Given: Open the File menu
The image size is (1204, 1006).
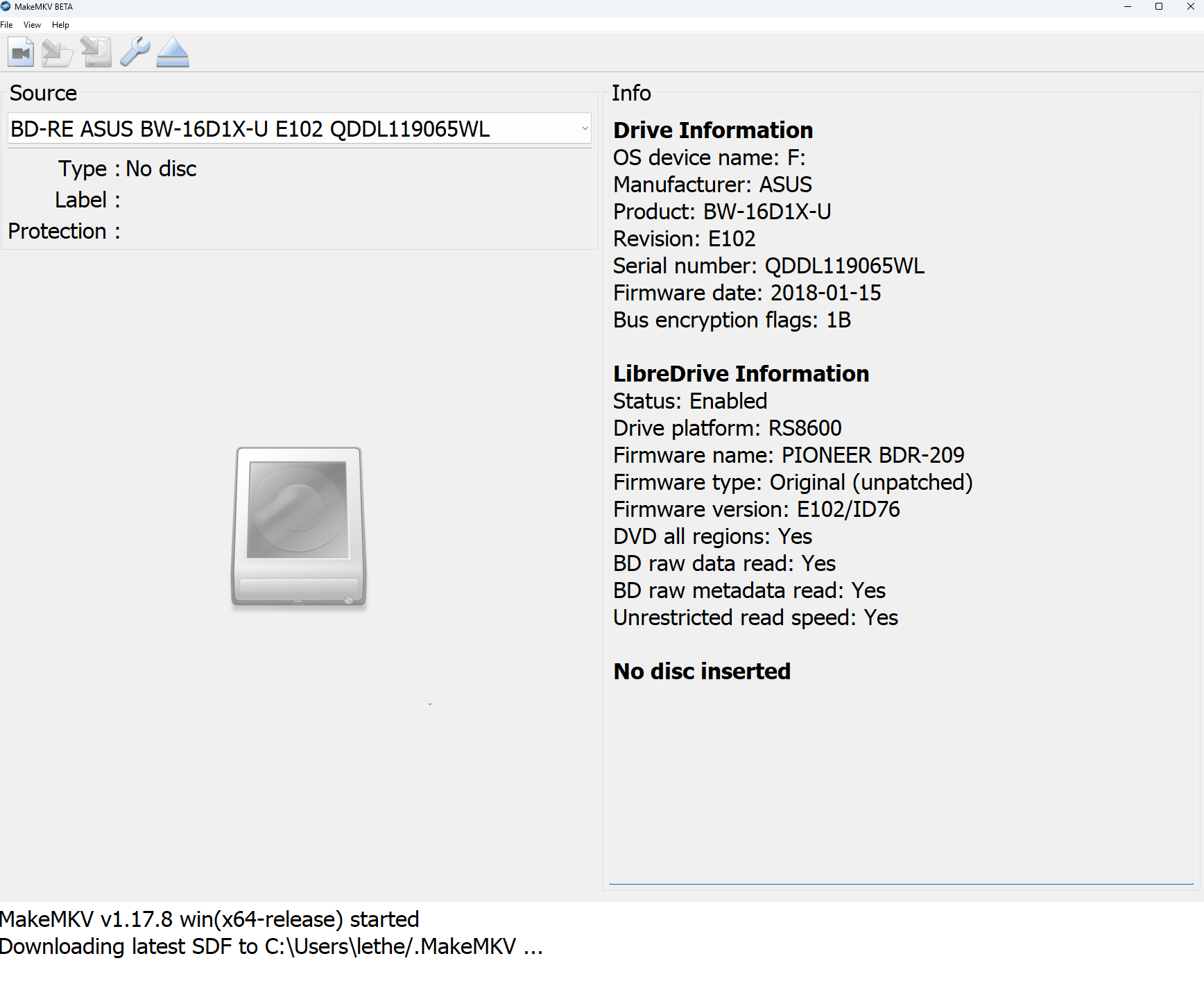Looking at the screenshot, I should tap(6, 25).
